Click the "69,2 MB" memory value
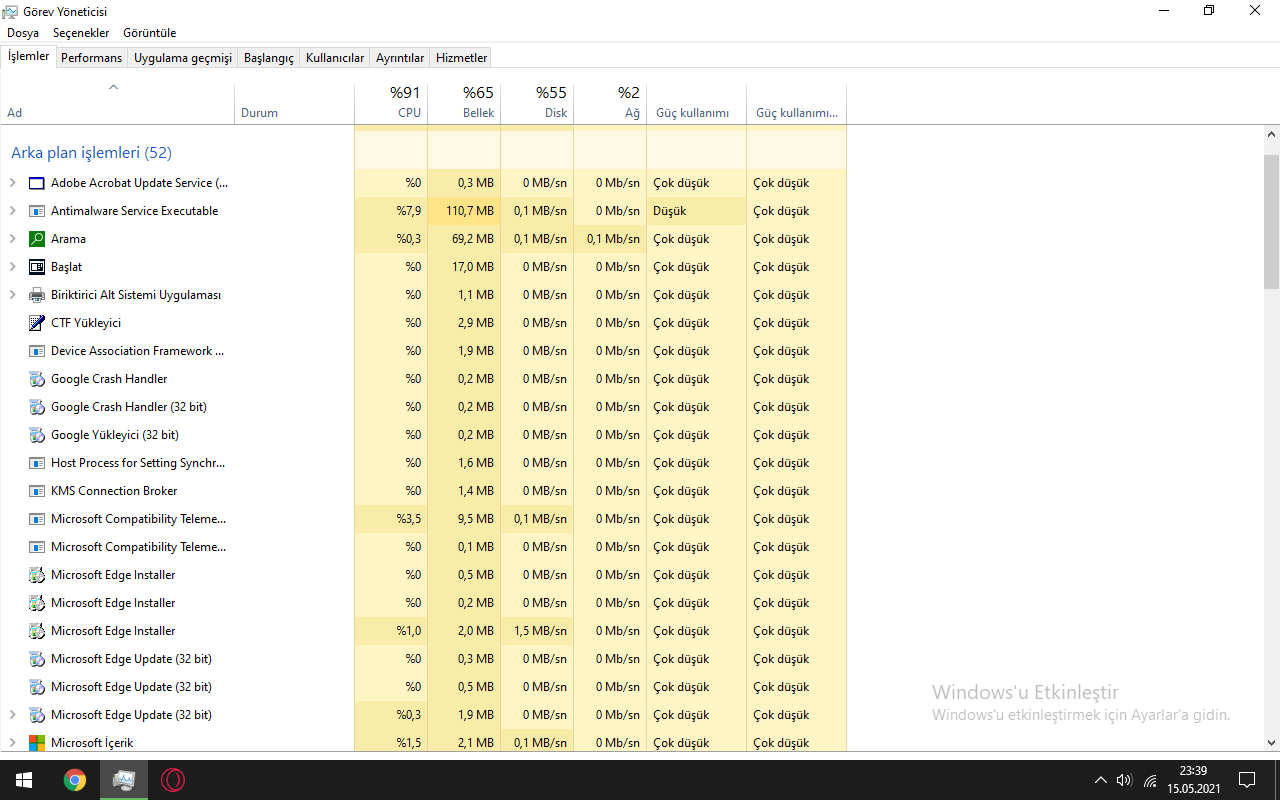1280x800 pixels. 473,239
